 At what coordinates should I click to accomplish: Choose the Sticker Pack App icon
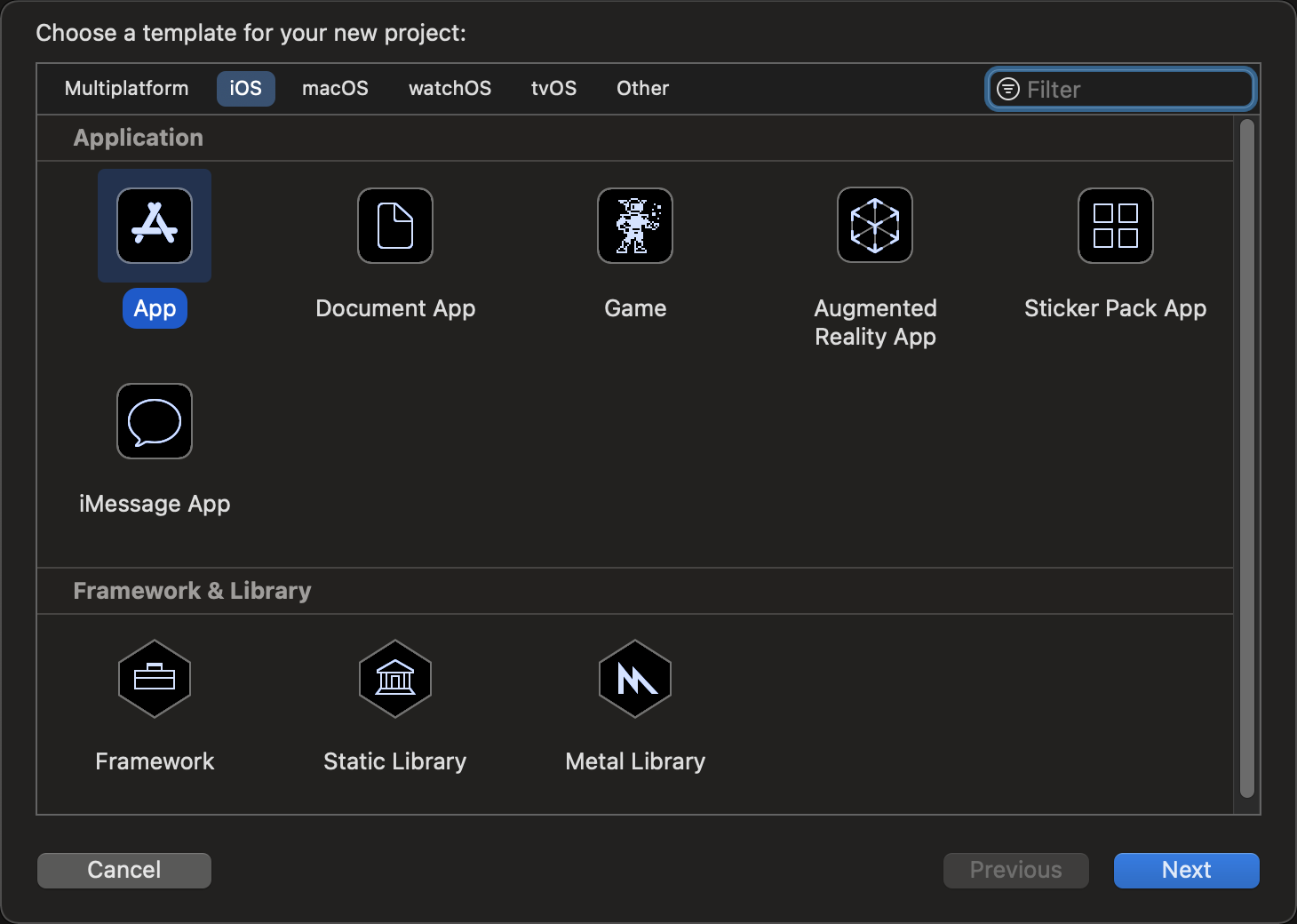(1115, 226)
